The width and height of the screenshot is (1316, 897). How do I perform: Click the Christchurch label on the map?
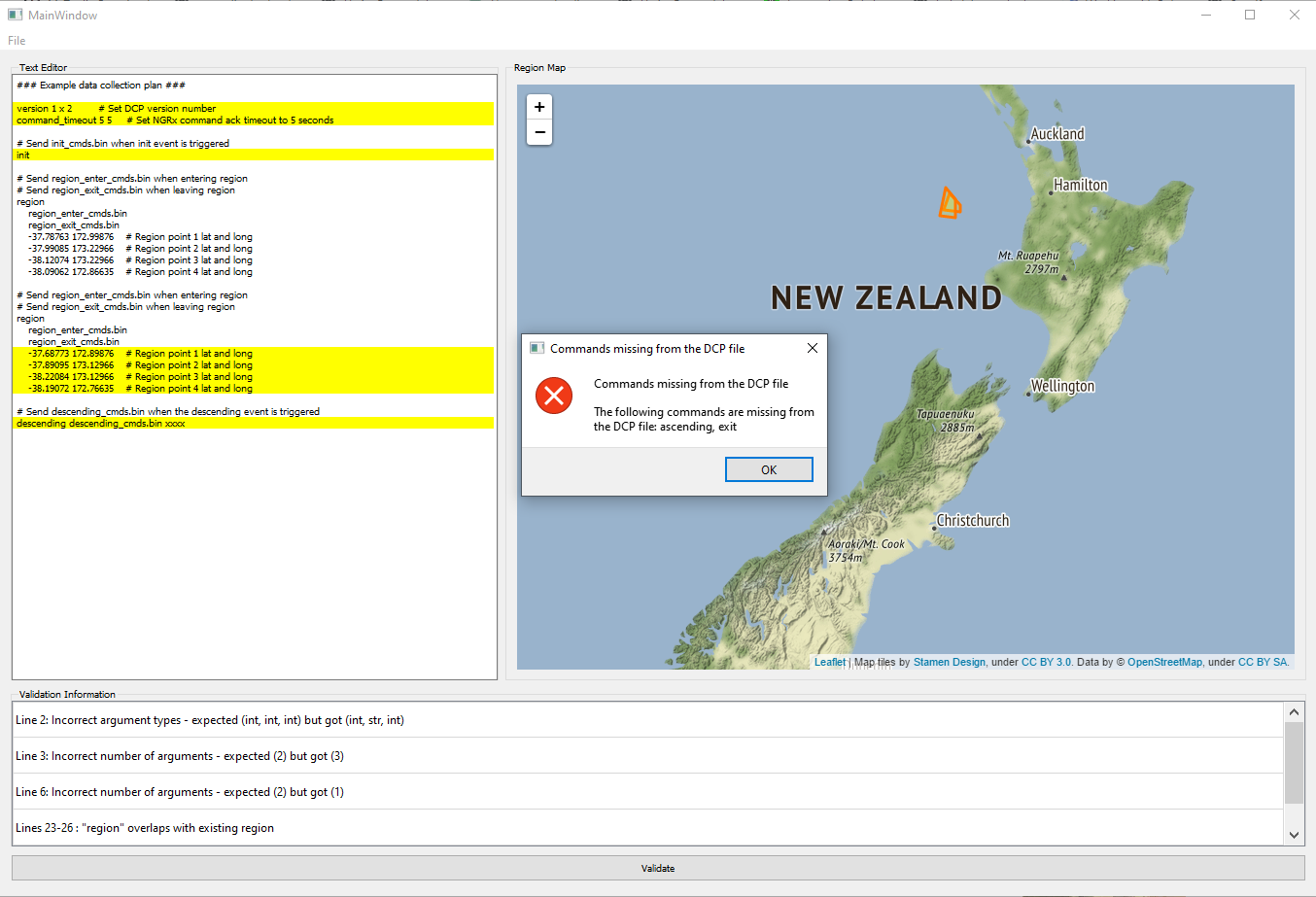[973, 520]
